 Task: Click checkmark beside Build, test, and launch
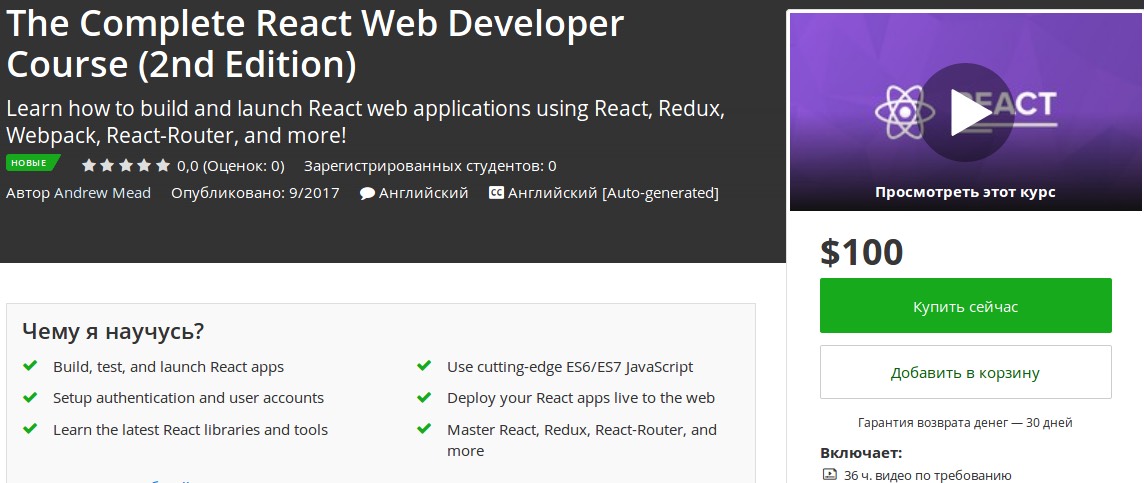click(30, 366)
